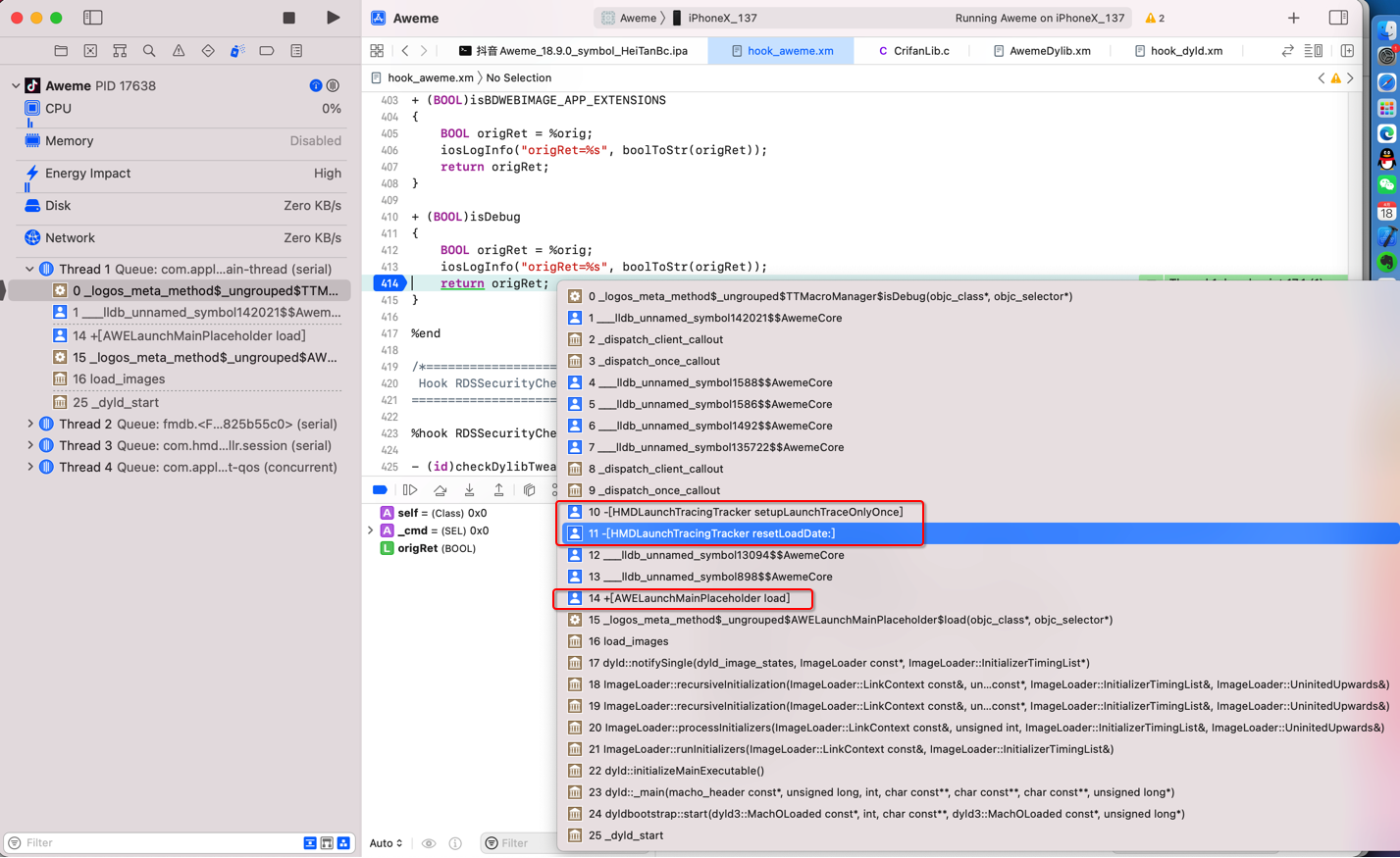
Task: Go back in editor history
Action: tap(405, 51)
